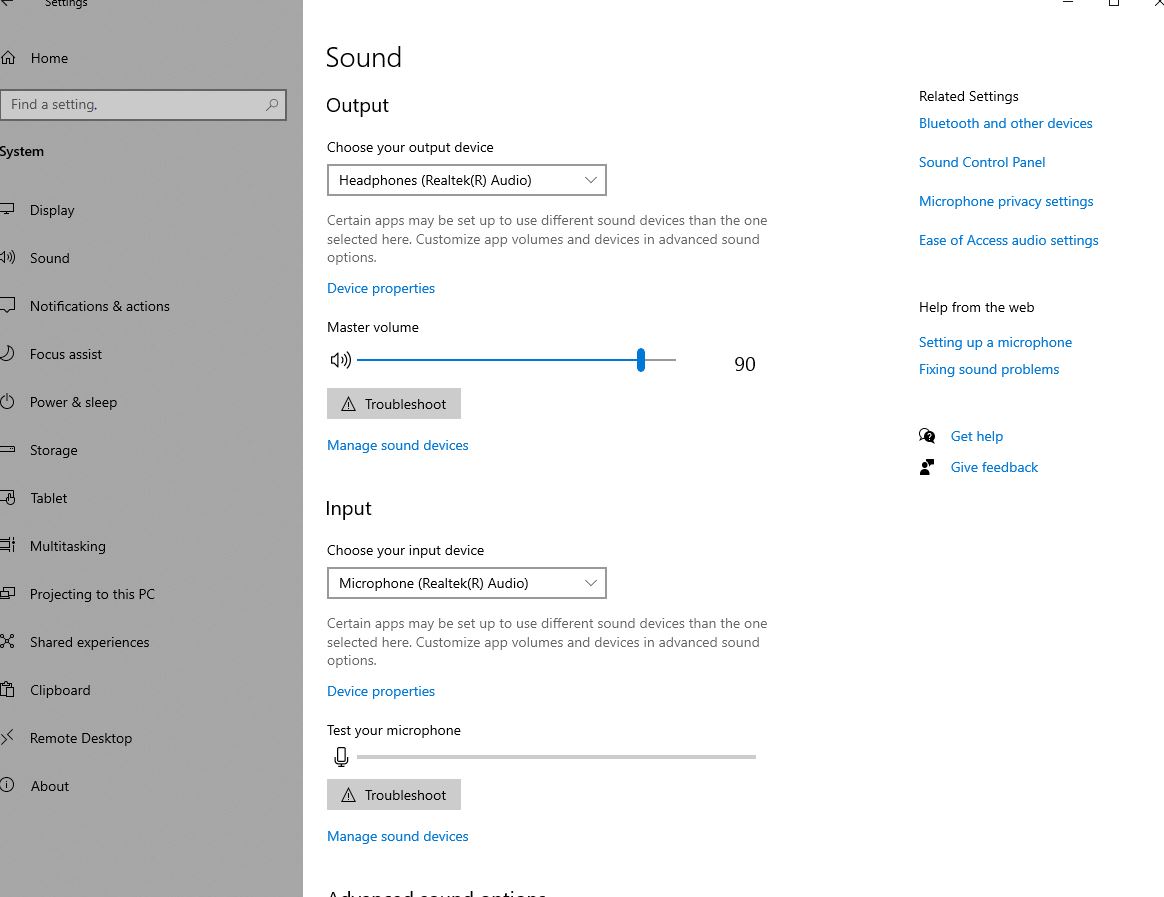Viewport: 1164px width, 897px height.
Task: Click the Give feedback person icon
Action: pyautogui.click(x=926, y=467)
